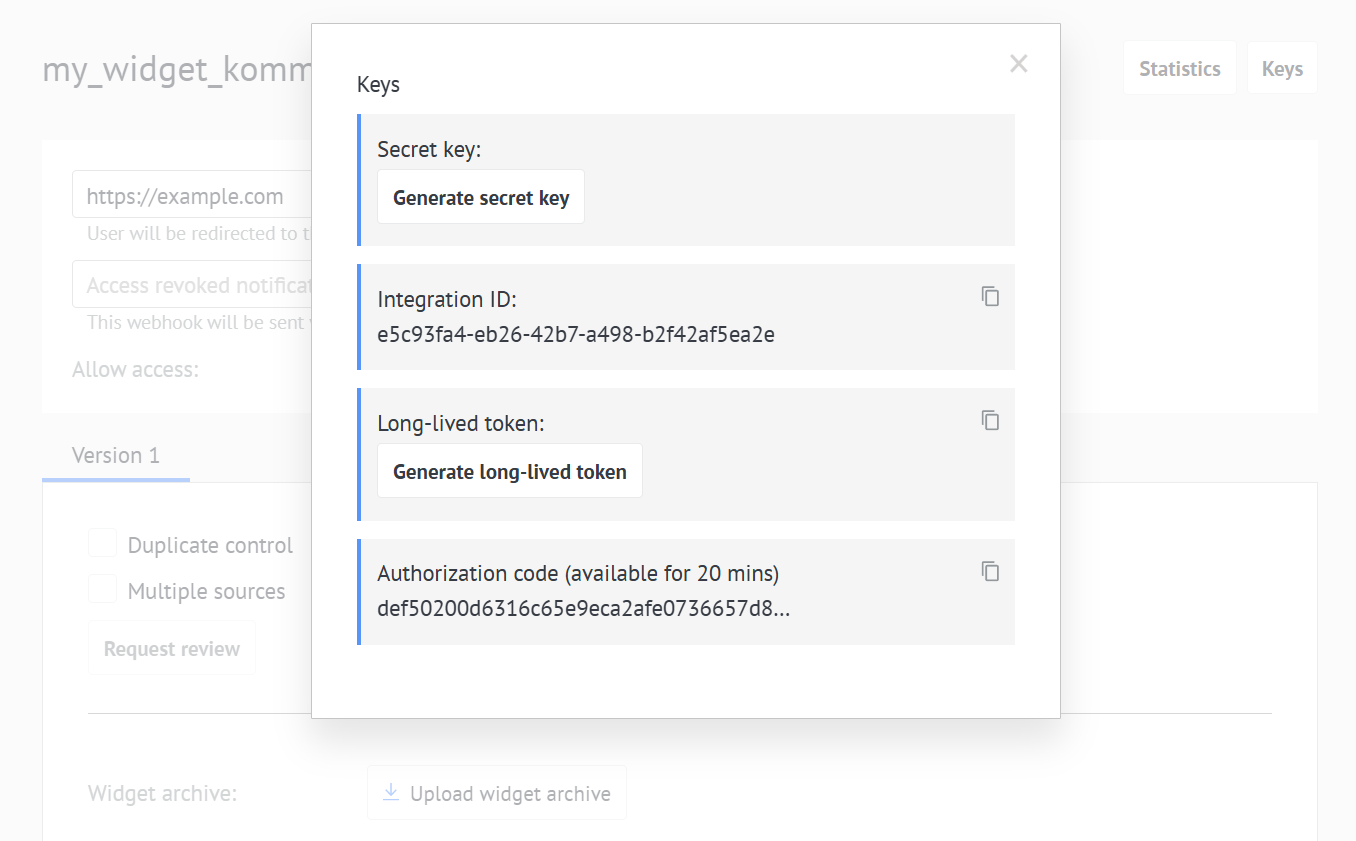Select the authorization code text
The height and width of the screenshot is (841, 1356).
[x=583, y=608]
